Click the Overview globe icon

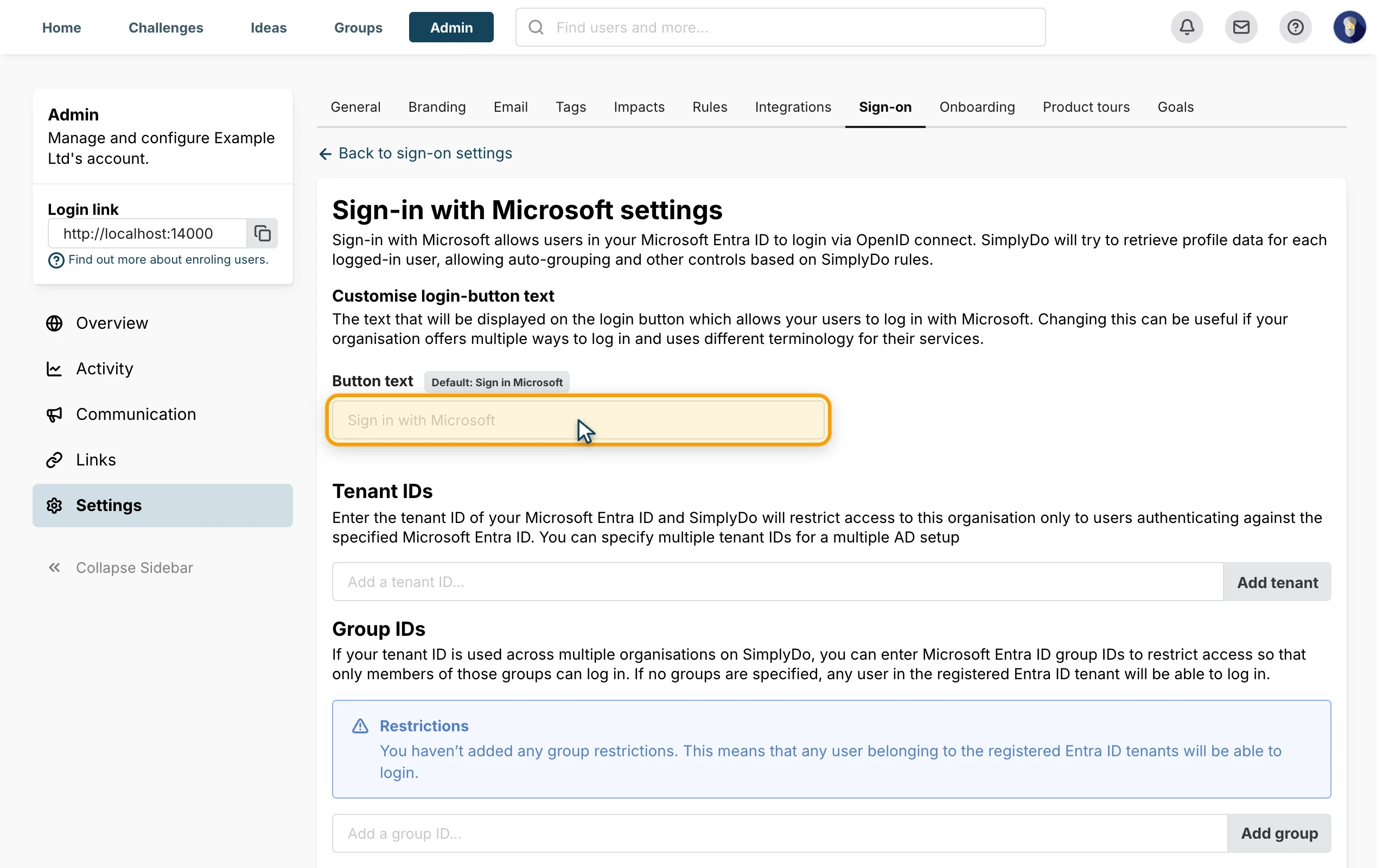coord(54,323)
